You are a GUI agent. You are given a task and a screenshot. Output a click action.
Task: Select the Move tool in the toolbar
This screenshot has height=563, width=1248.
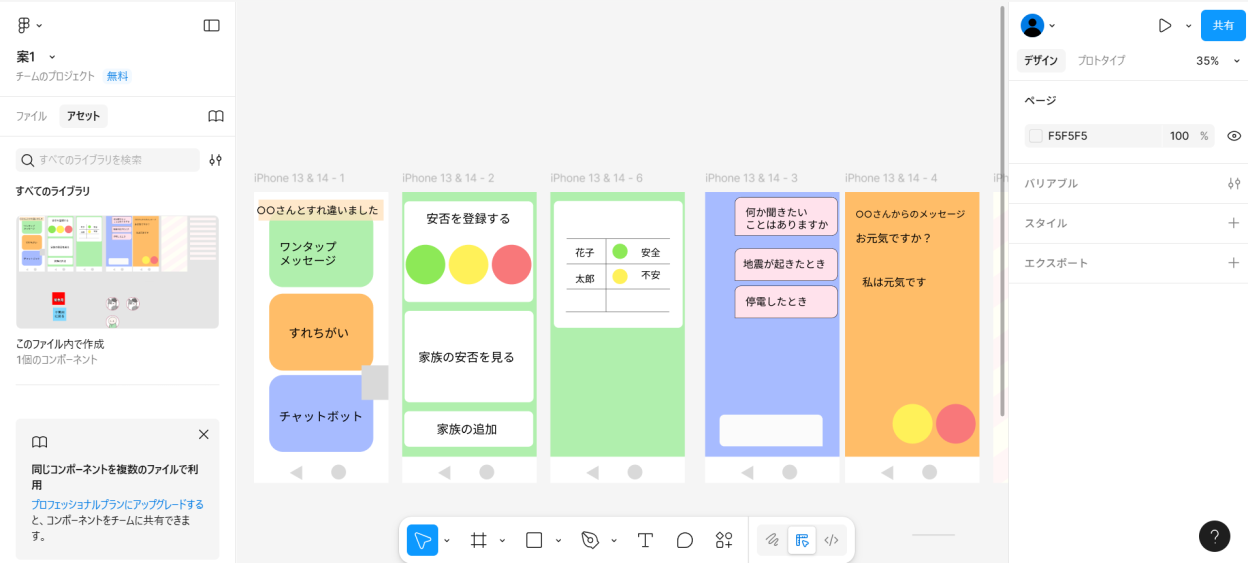(x=422, y=540)
